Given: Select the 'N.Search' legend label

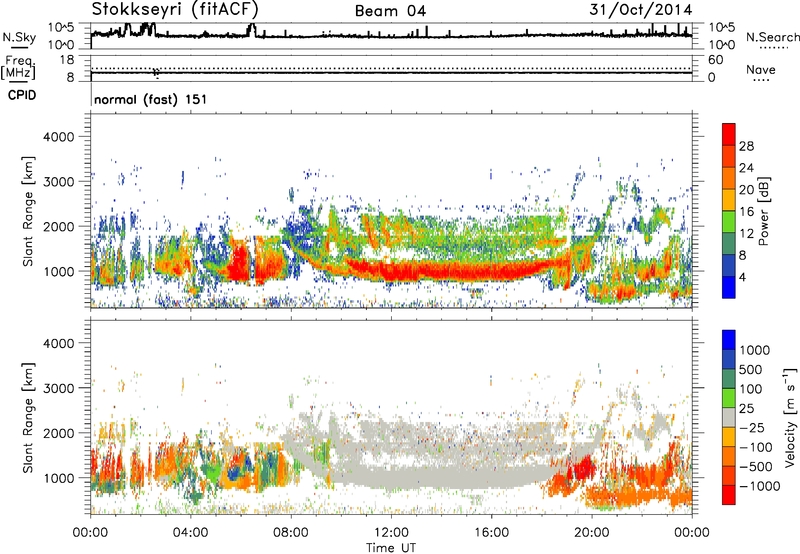Looking at the screenshot, I should tap(772, 37).
